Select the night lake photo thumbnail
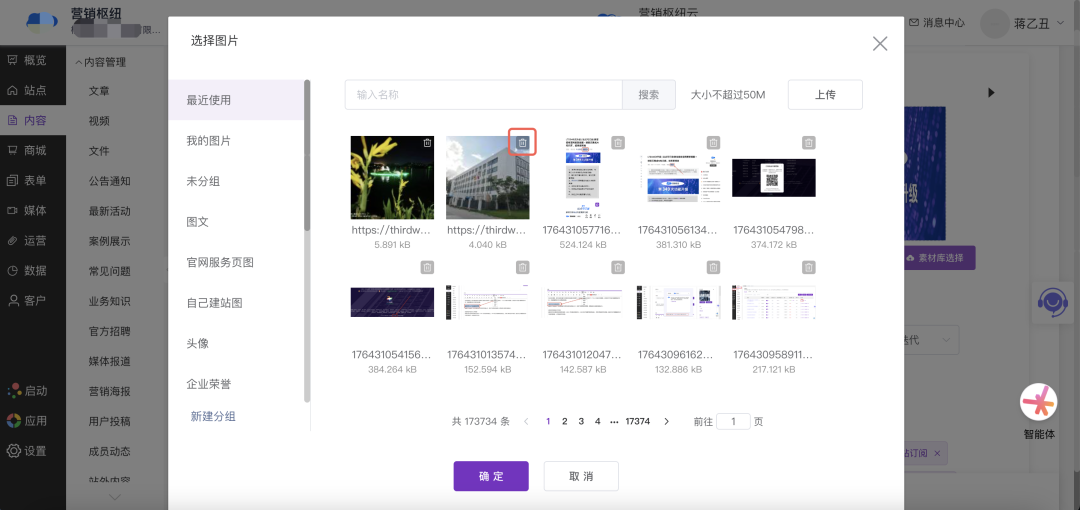The height and width of the screenshot is (510, 1080). tap(392, 178)
